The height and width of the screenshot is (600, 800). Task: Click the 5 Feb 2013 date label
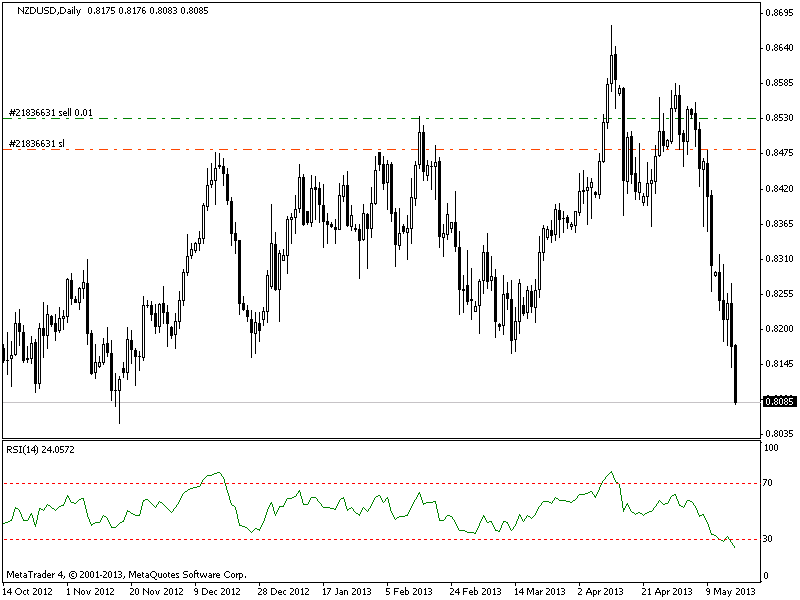(409, 591)
